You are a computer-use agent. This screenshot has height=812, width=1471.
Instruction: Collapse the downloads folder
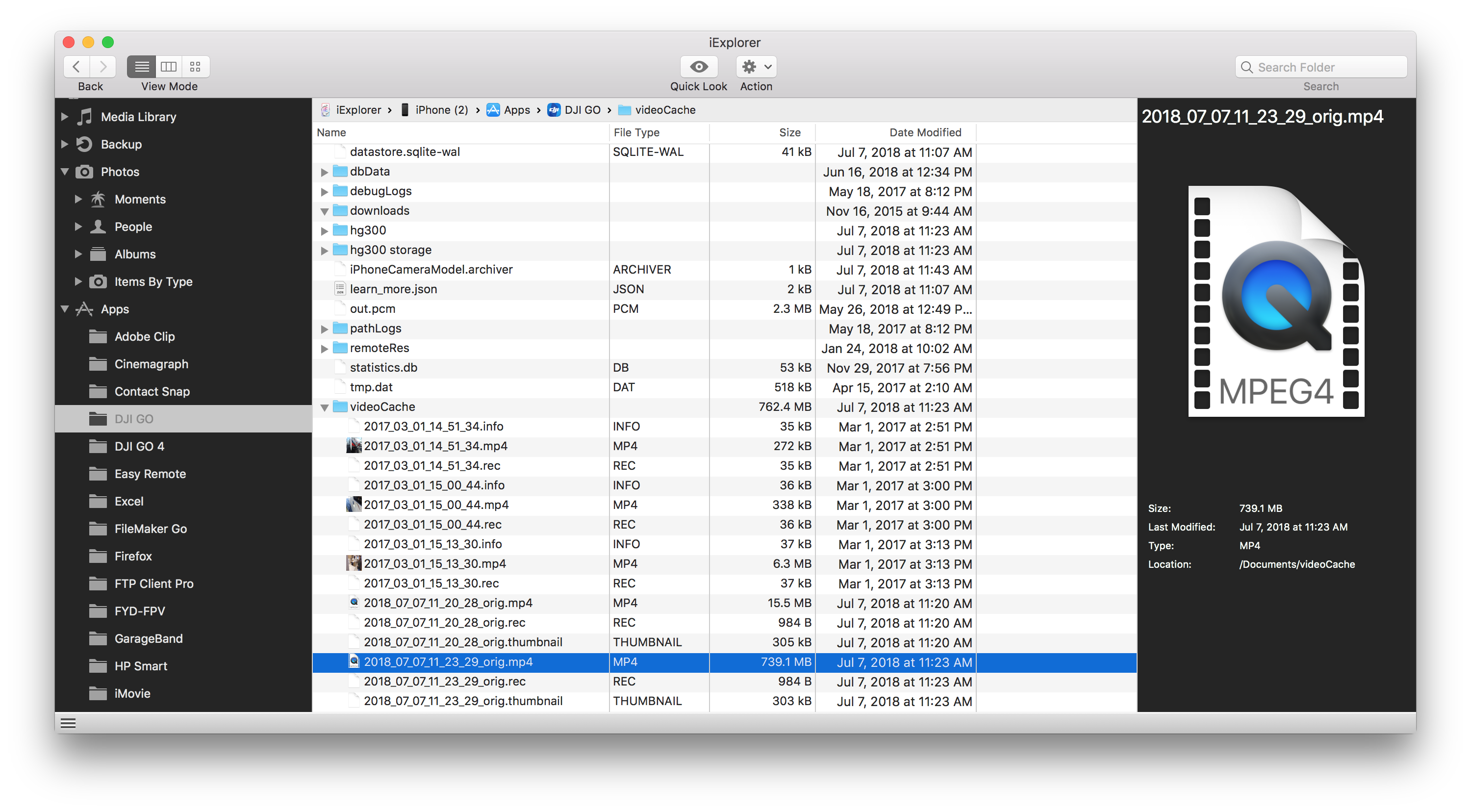(x=324, y=211)
